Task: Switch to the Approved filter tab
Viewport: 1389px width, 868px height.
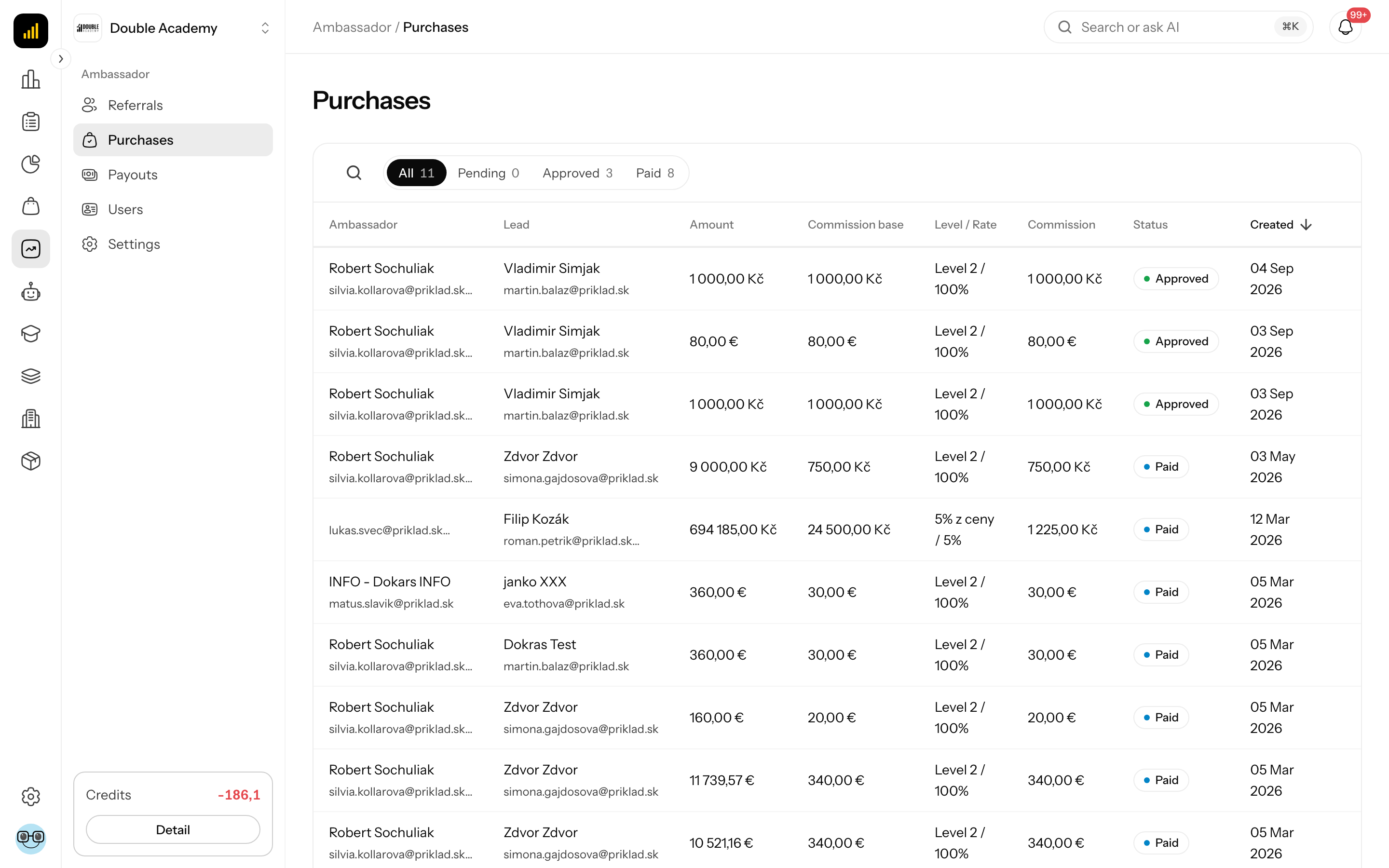Action: coord(577,173)
